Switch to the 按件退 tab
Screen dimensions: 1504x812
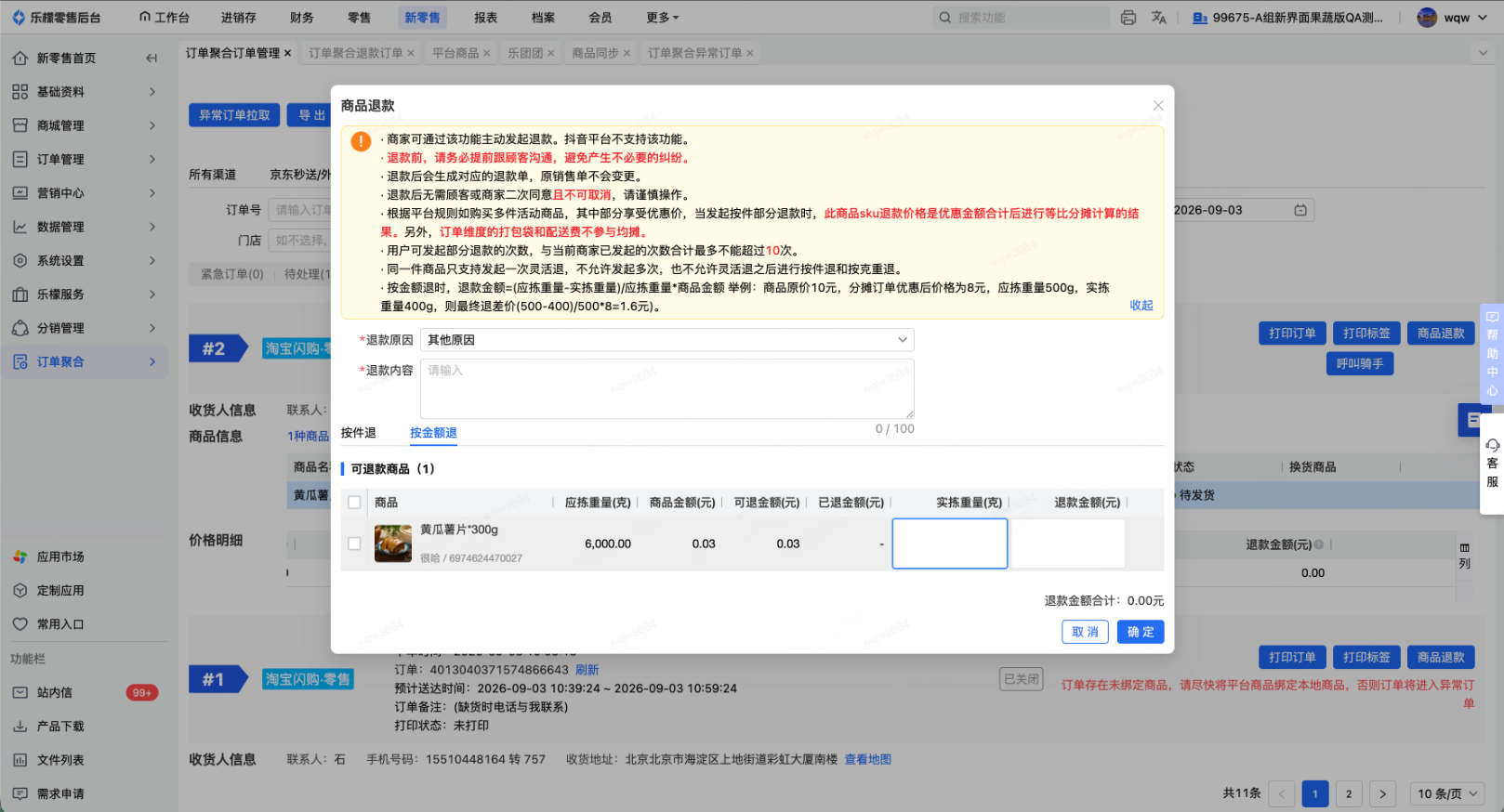pyautogui.click(x=359, y=432)
